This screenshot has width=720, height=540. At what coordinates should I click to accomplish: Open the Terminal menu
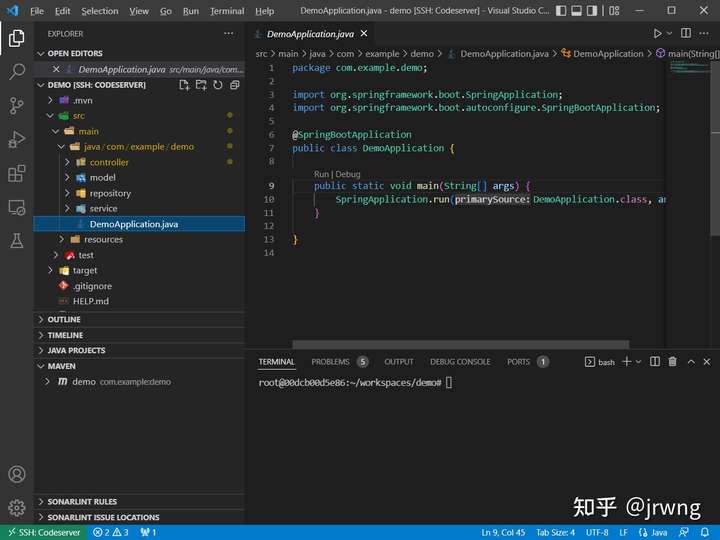tap(227, 11)
